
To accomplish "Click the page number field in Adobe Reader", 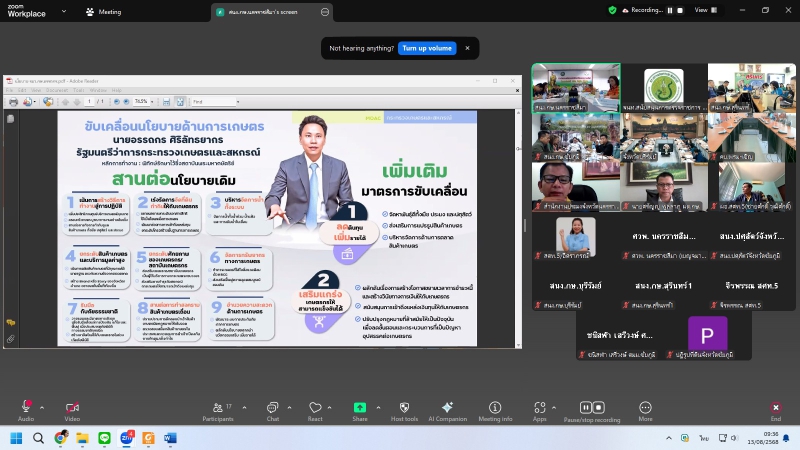I will point(89,102).
